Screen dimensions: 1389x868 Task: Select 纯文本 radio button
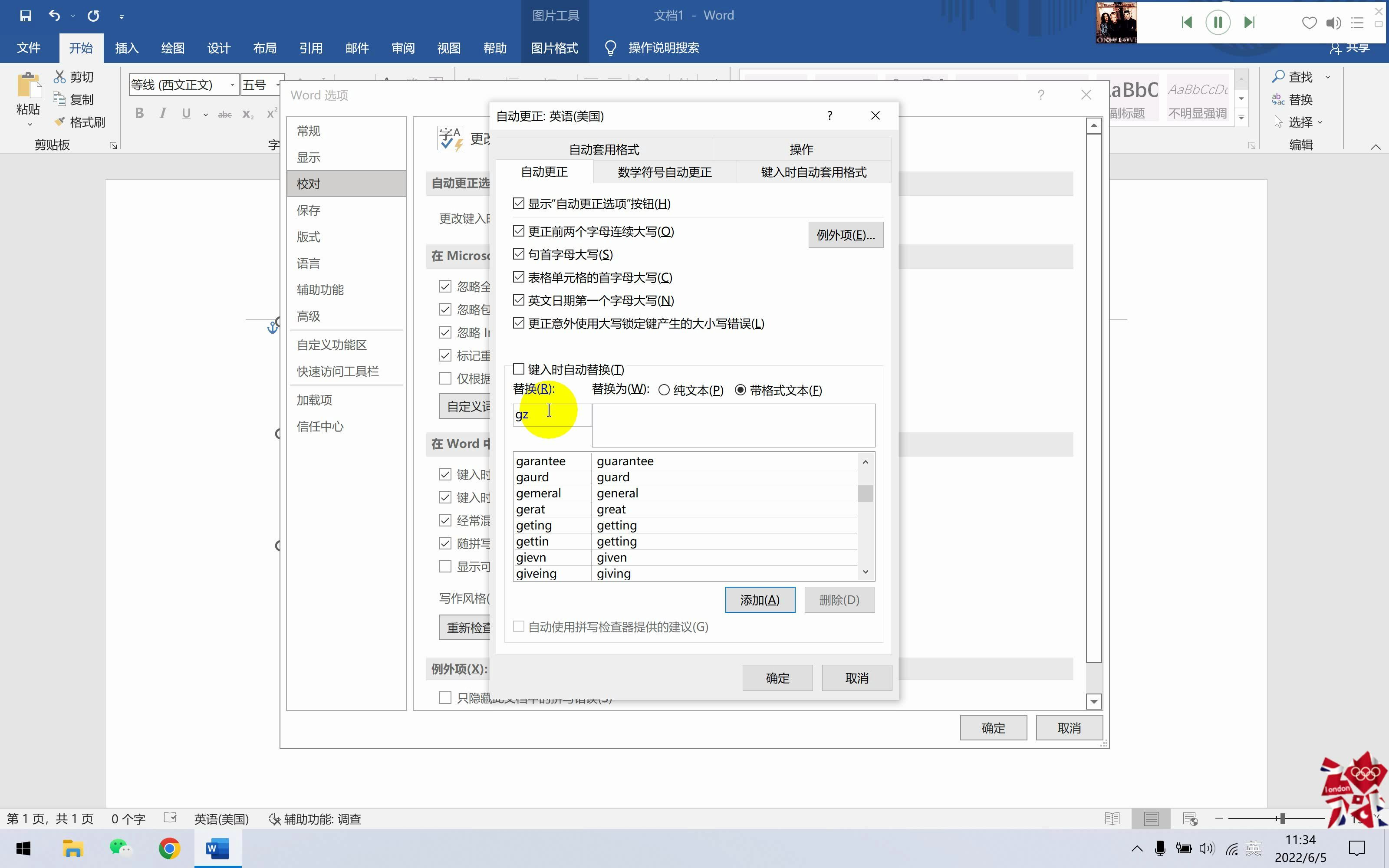664,390
